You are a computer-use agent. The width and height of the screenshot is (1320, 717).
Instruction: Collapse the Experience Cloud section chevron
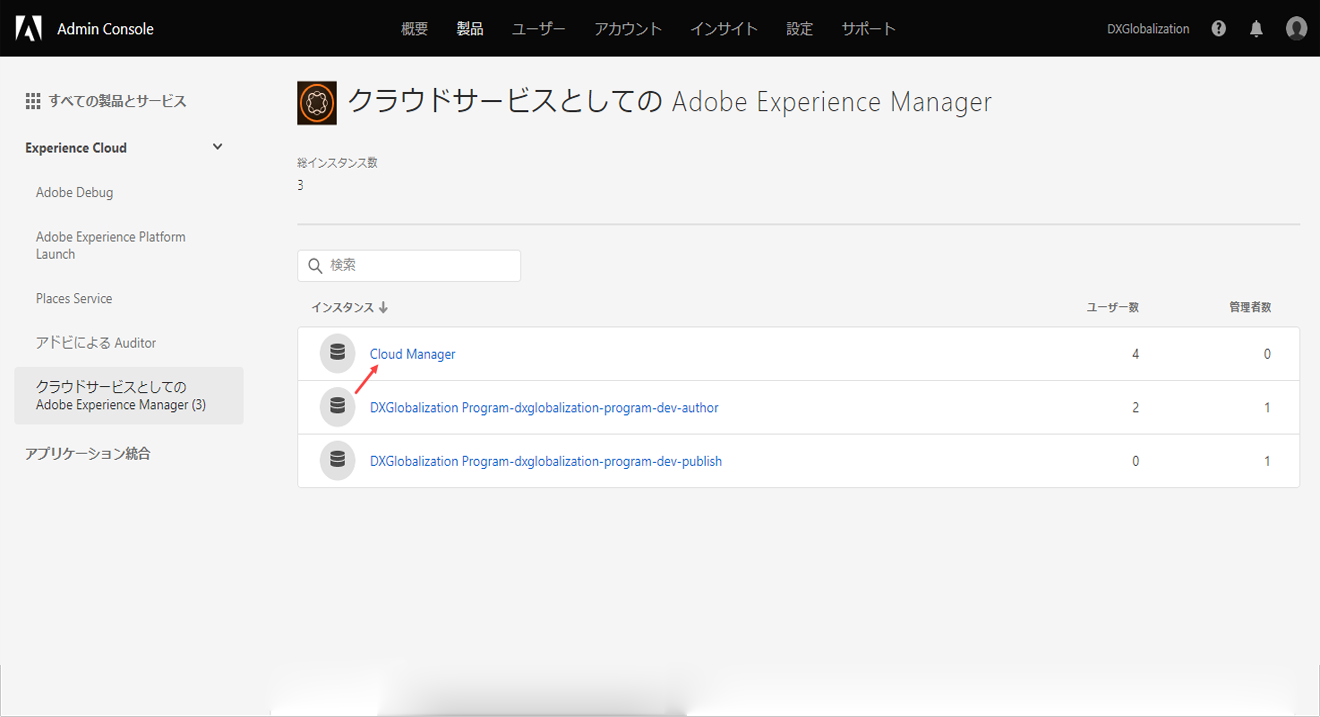218,147
